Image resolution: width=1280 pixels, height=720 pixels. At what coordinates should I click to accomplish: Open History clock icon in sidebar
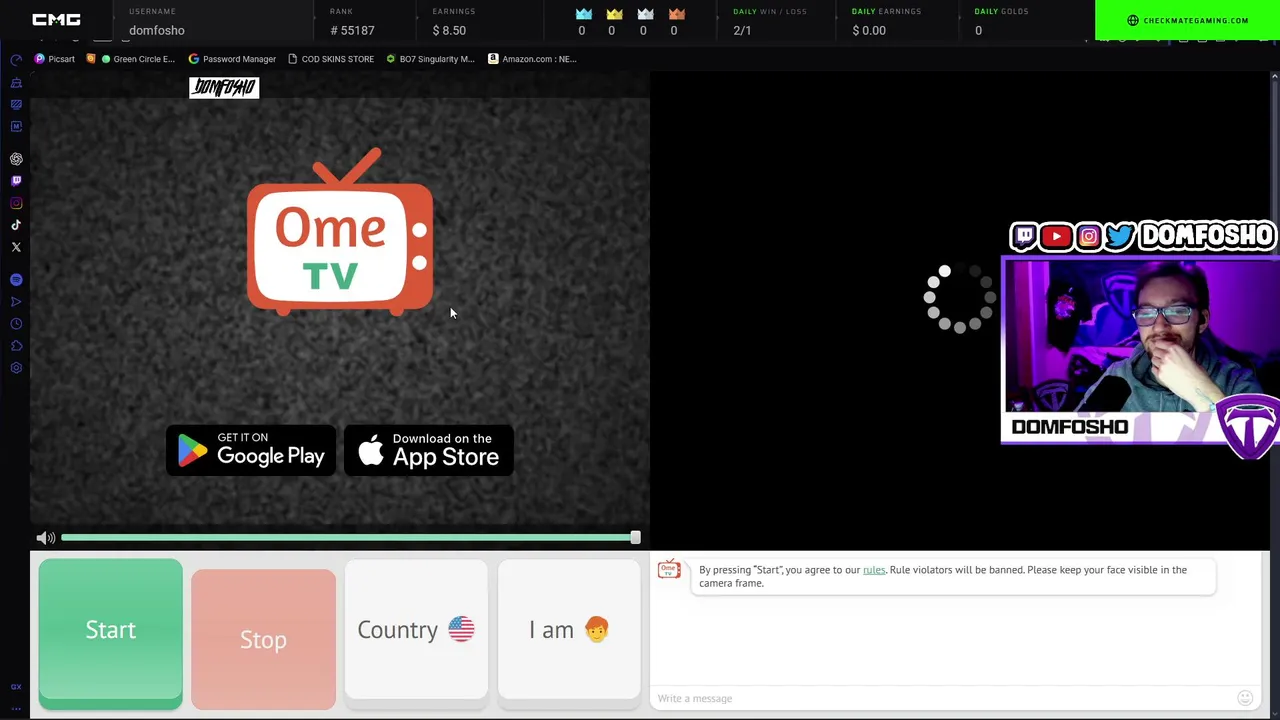(16, 324)
